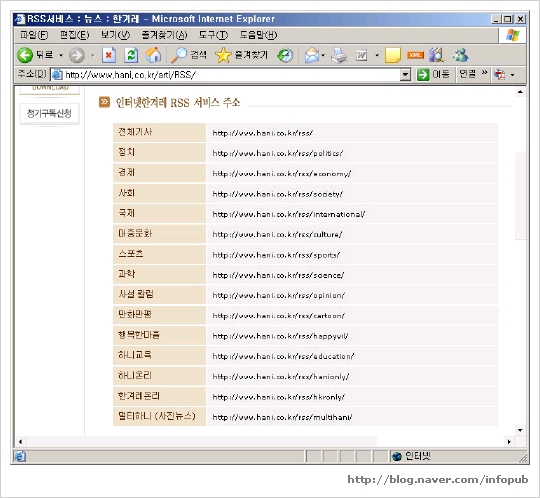The height and width of the screenshot is (498, 540).
Task: Click the 이동 Go button
Action: [x=433, y=74]
